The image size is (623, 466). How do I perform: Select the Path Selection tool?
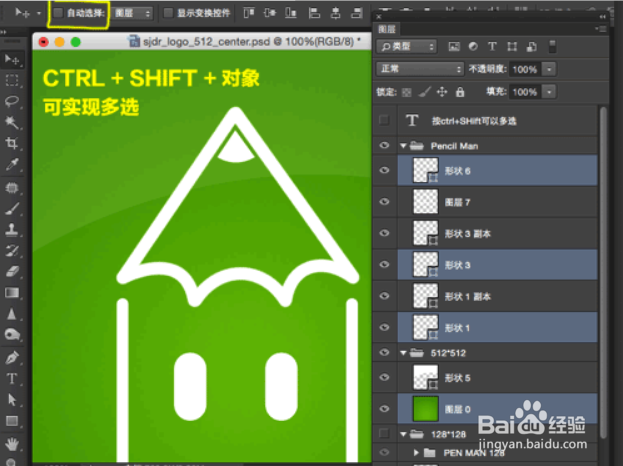click(x=12, y=399)
